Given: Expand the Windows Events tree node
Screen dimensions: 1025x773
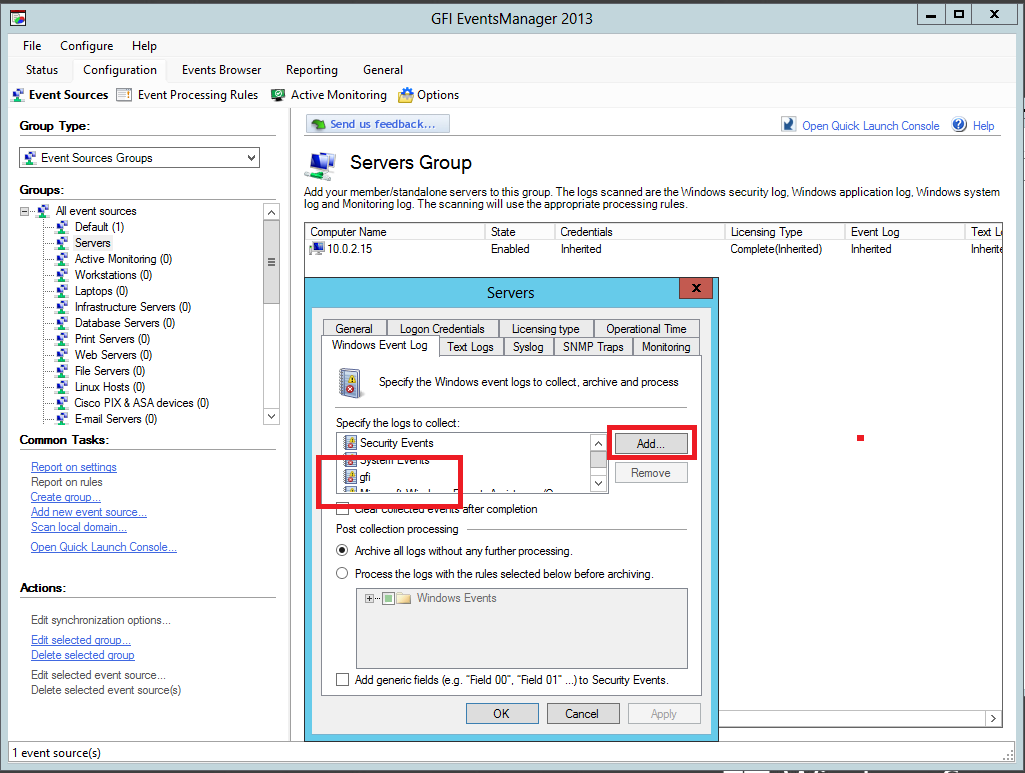Looking at the screenshot, I should coord(370,599).
